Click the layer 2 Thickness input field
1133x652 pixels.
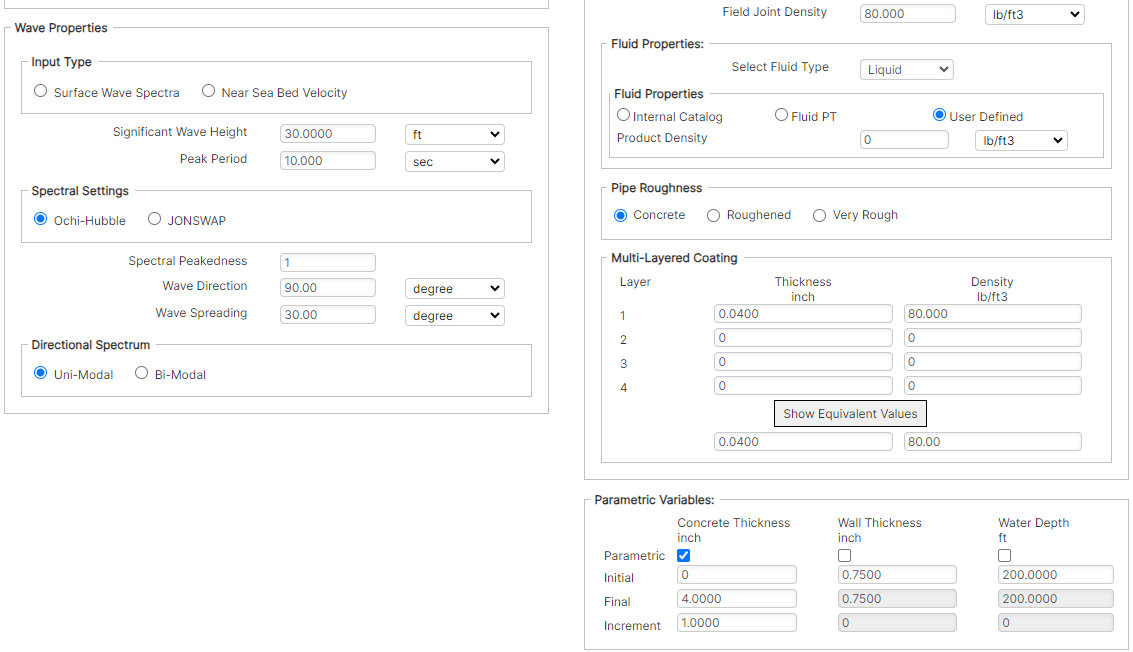[x=803, y=337]
